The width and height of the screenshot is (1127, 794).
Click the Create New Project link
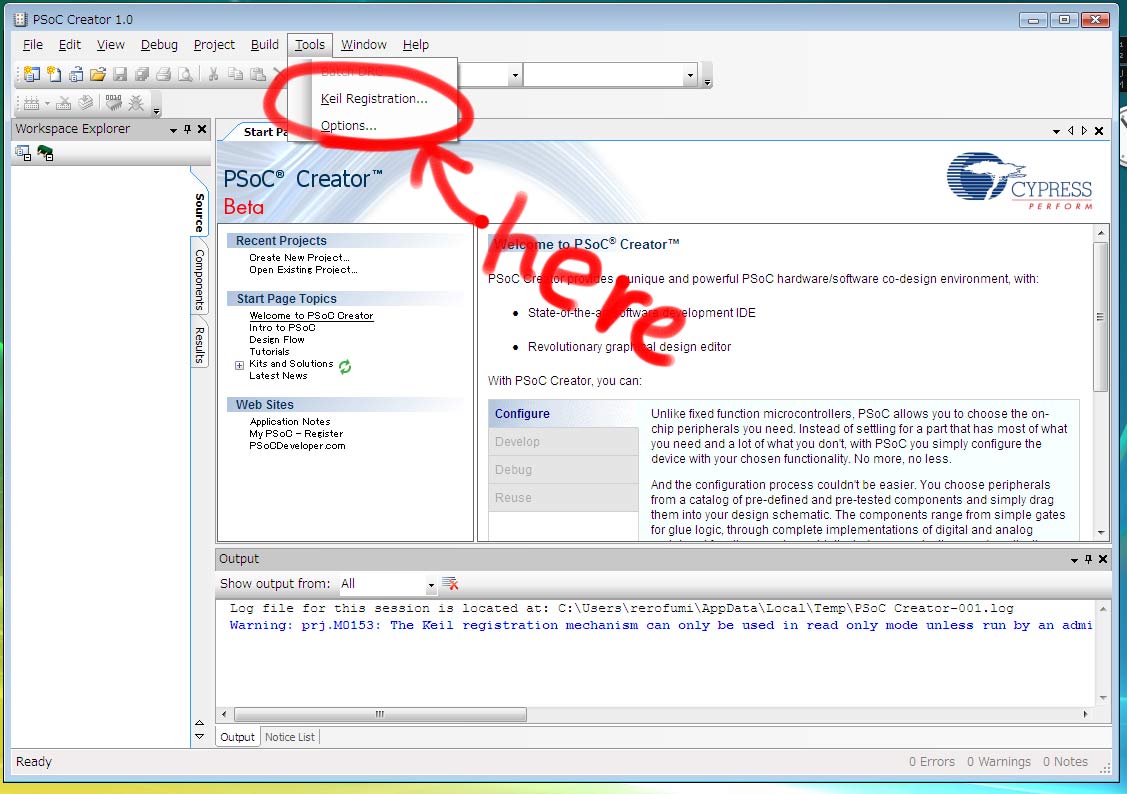click(299, 257)
